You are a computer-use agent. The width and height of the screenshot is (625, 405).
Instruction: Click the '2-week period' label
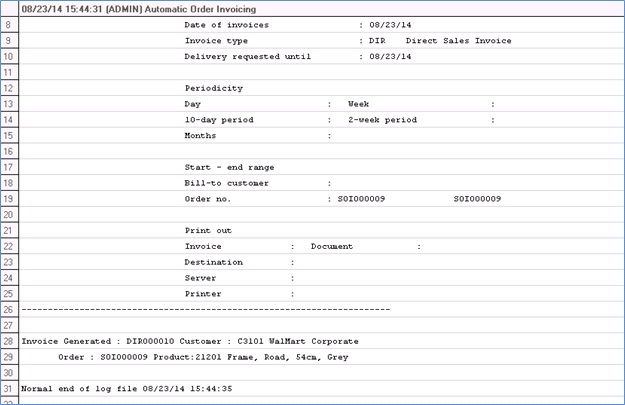point(383,120)
